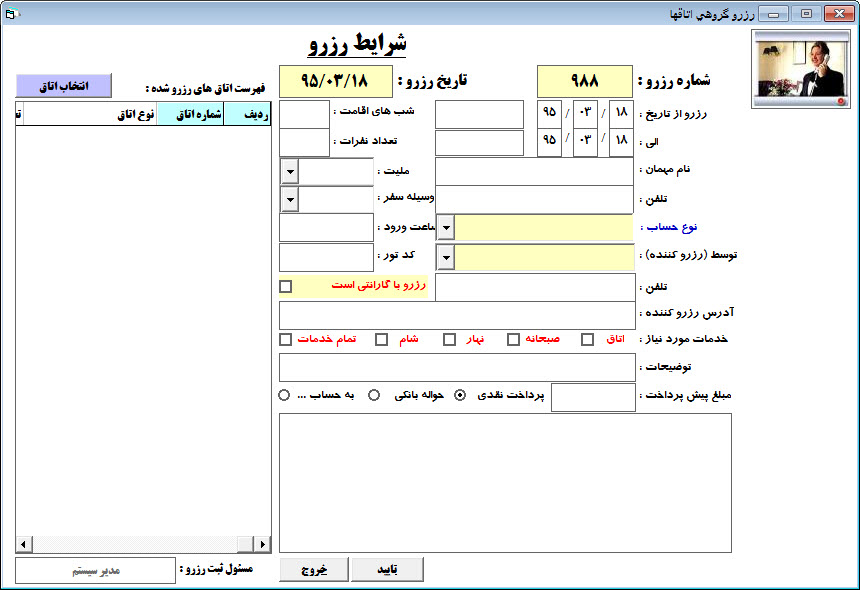Expand the 'وسیله سفر' dropdown list

click(x=290, y=200)
